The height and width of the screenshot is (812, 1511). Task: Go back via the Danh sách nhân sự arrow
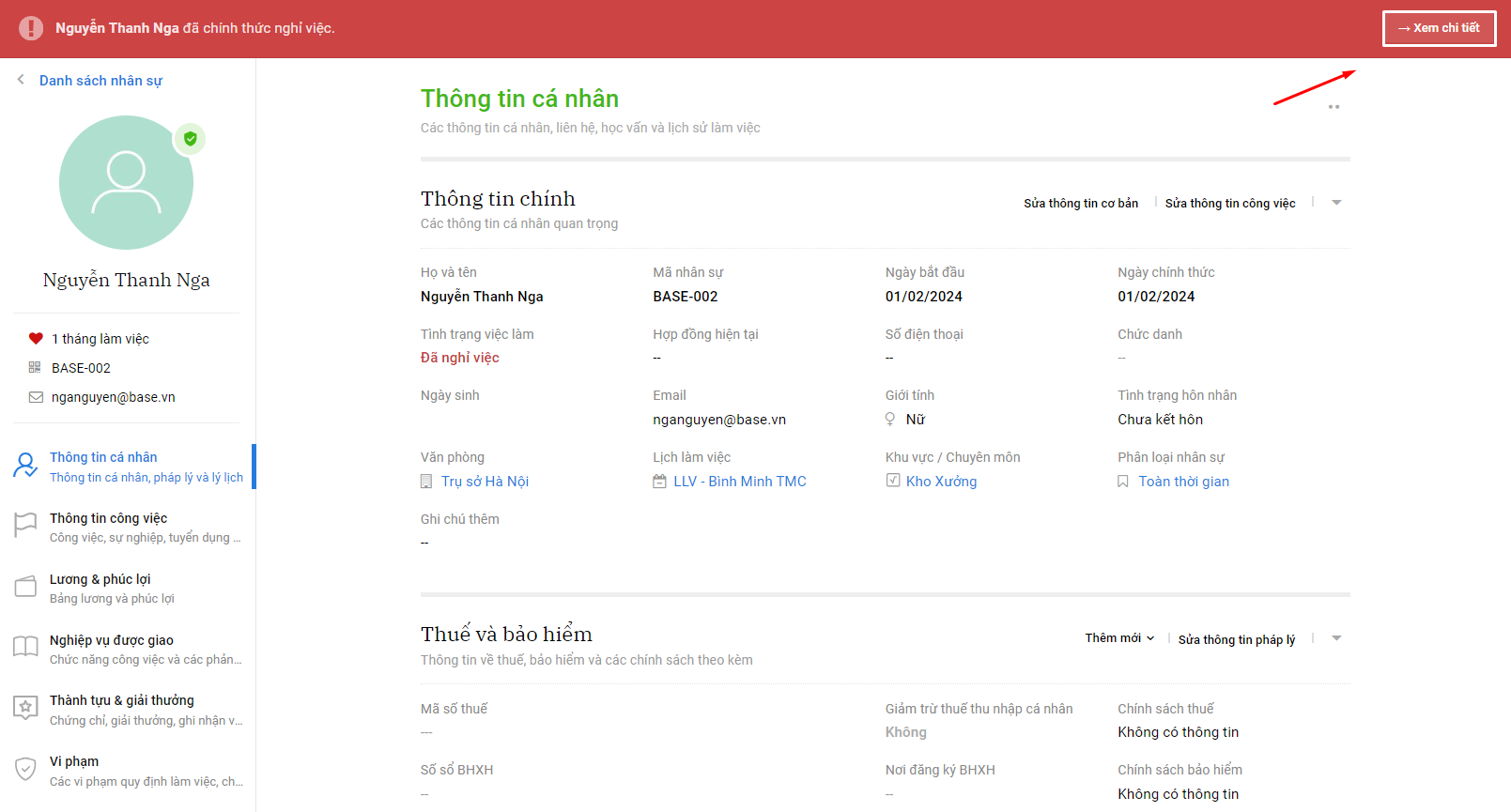[x=21, y=80]
